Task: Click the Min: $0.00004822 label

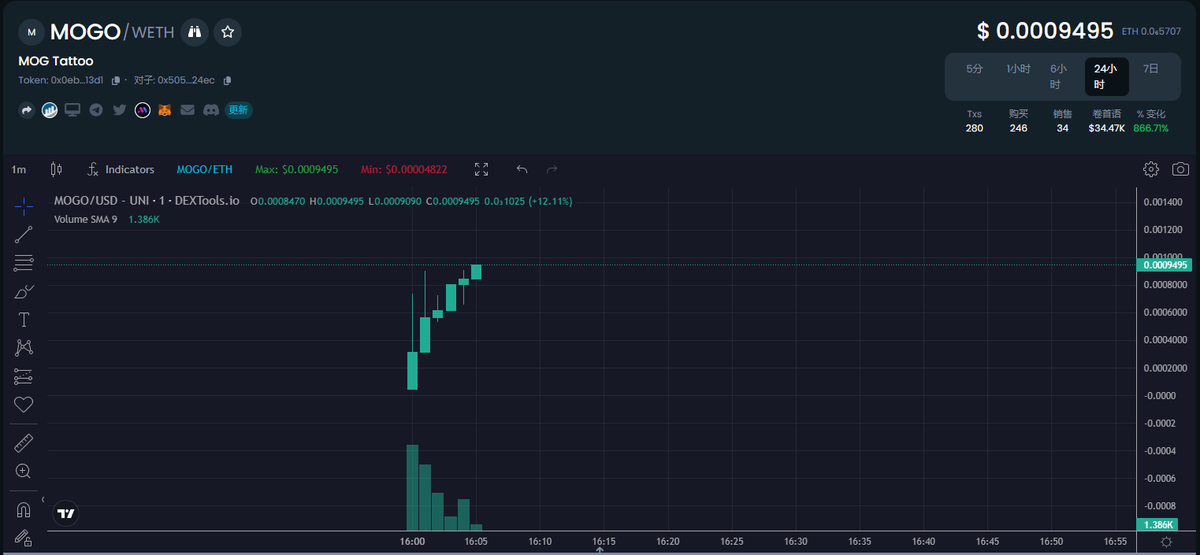Action: click(404, 170)
